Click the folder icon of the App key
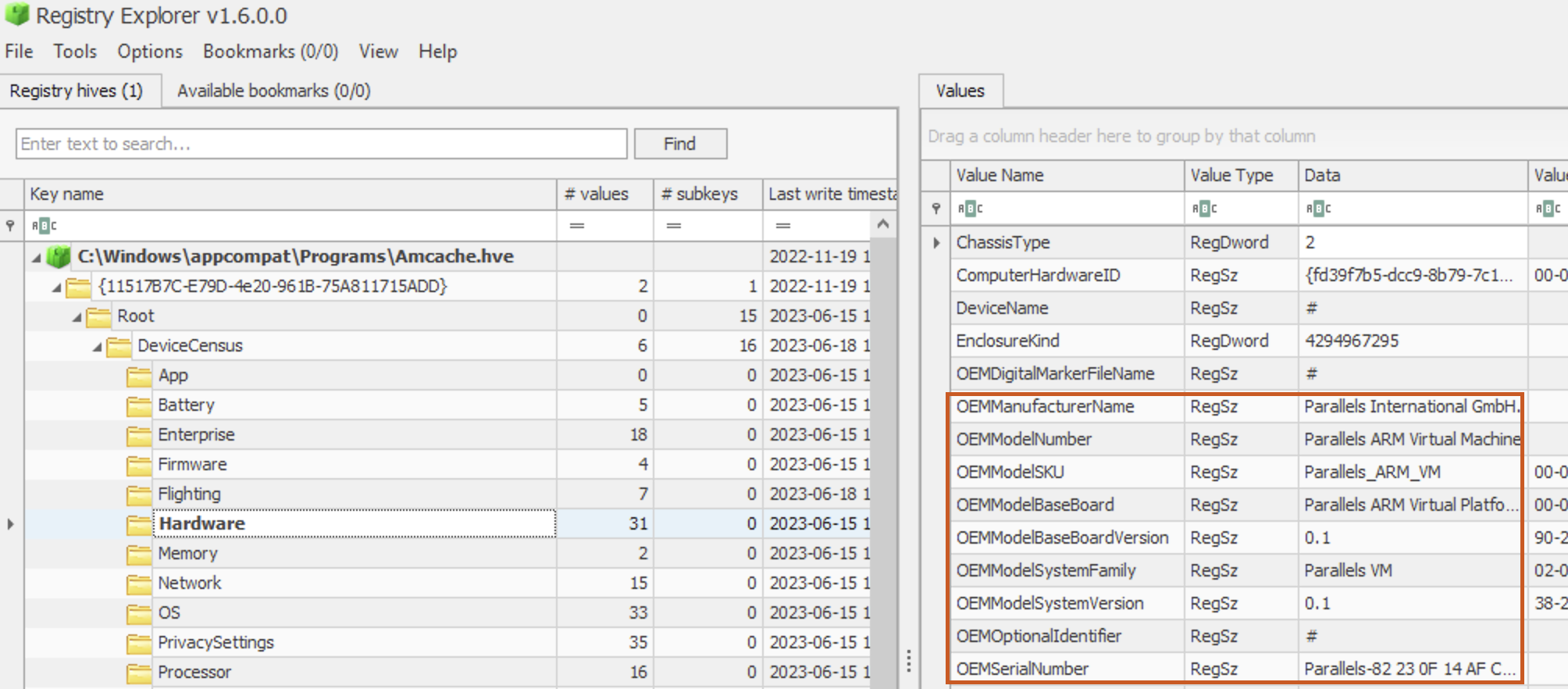This screenshot has width=1568, height=689. coord(139,377)
